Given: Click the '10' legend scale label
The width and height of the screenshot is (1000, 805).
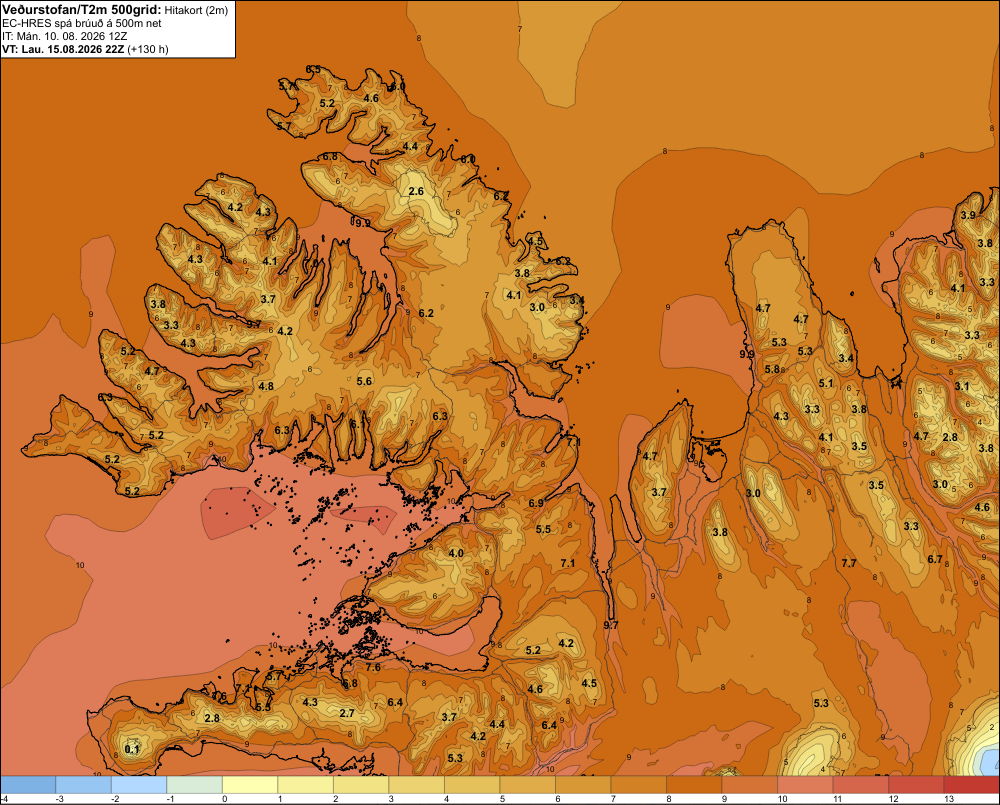Looking at the screenshot, I should [782, 799].
